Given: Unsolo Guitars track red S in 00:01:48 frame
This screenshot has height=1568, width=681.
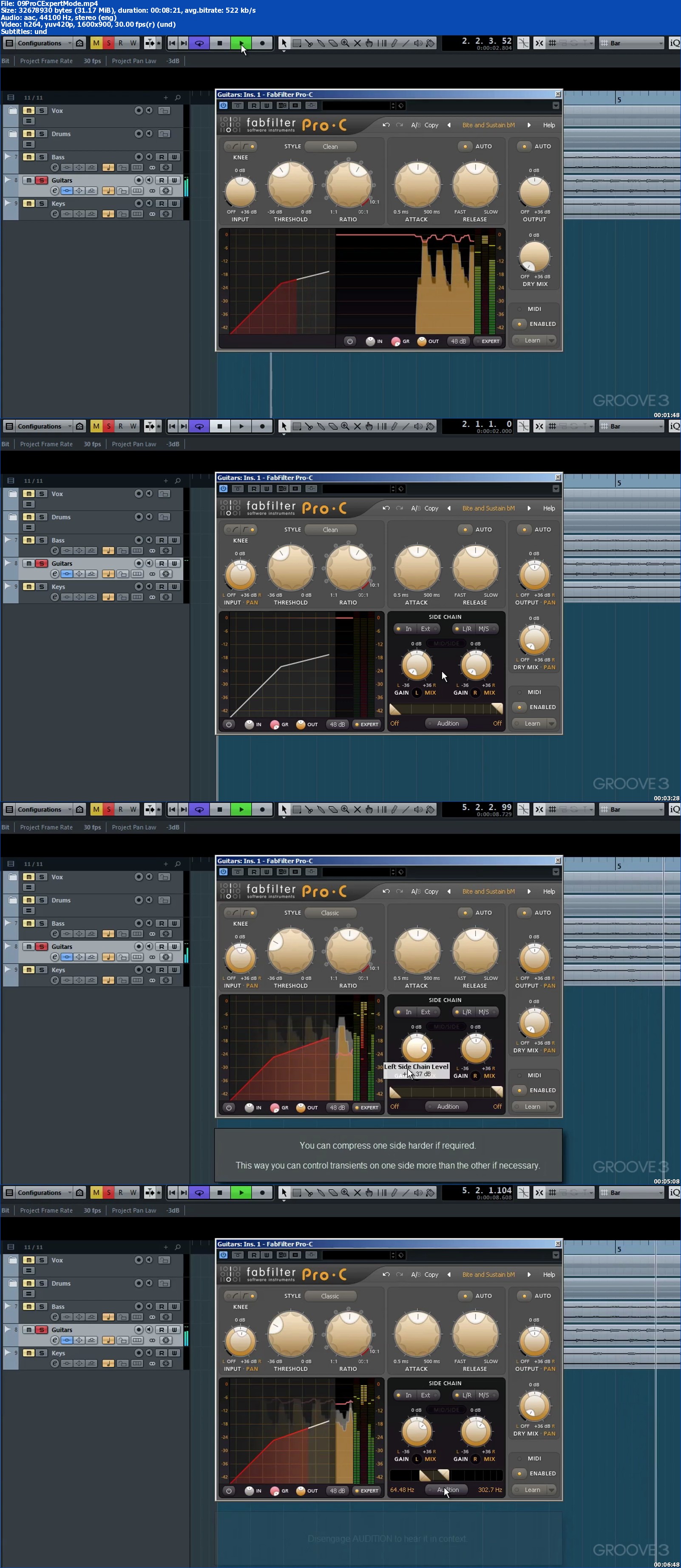Looking at the screenshot, I should (x=41, y=180).
